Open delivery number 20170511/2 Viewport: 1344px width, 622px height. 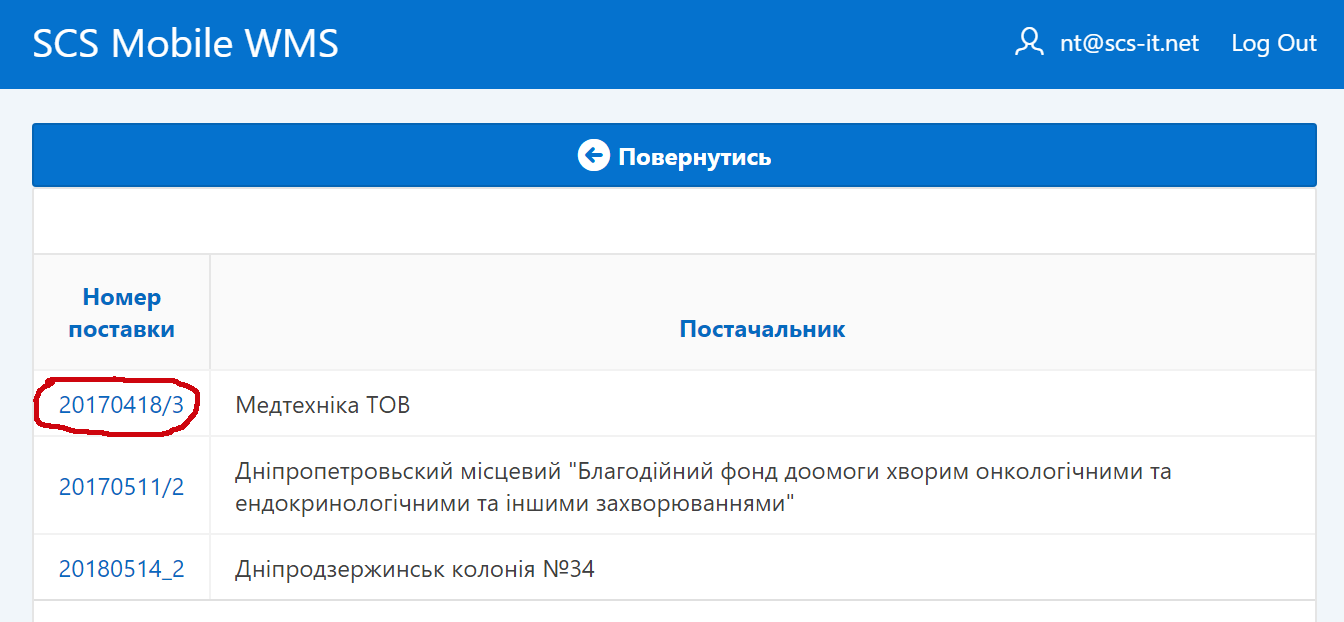click(x=122, y=487)
